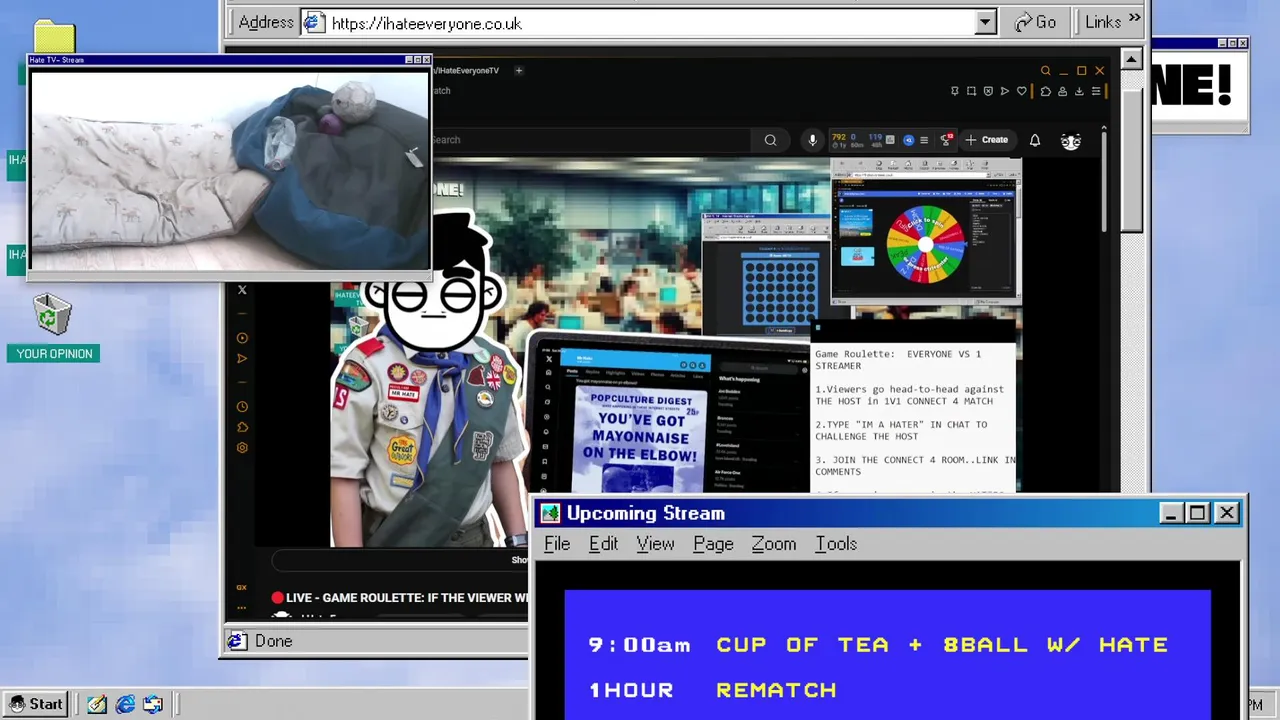Click the YouTube Create button
Image resolution: width=1280 pixels, height=720 pixels.
[x=987, y=140]
